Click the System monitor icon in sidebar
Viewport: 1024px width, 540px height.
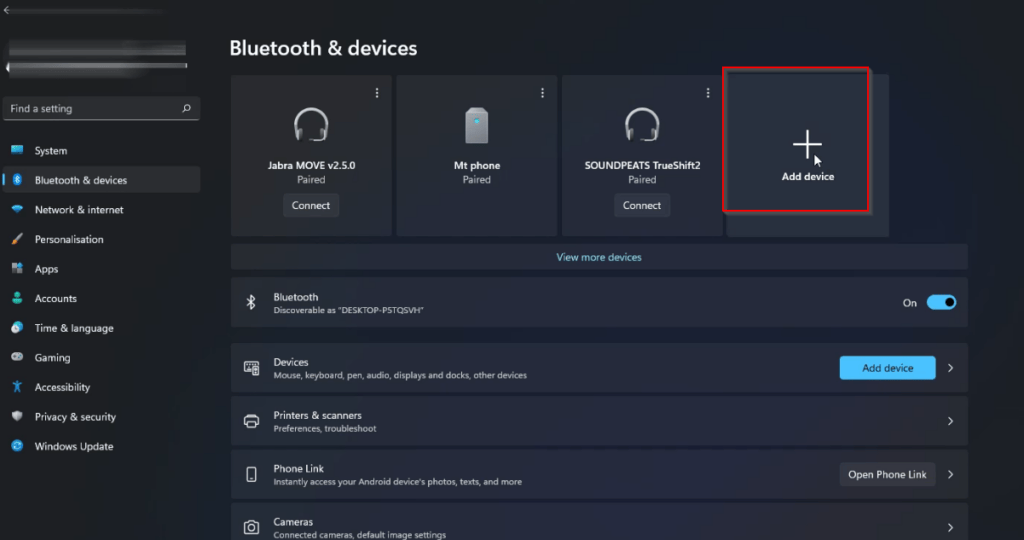coord(17,150)
